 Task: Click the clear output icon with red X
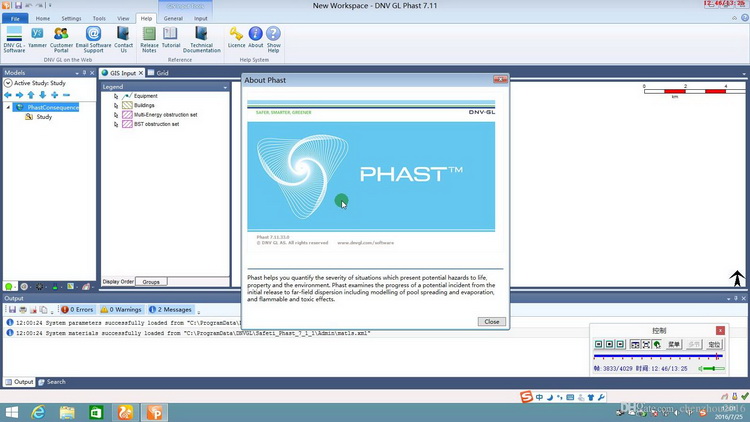33,310
